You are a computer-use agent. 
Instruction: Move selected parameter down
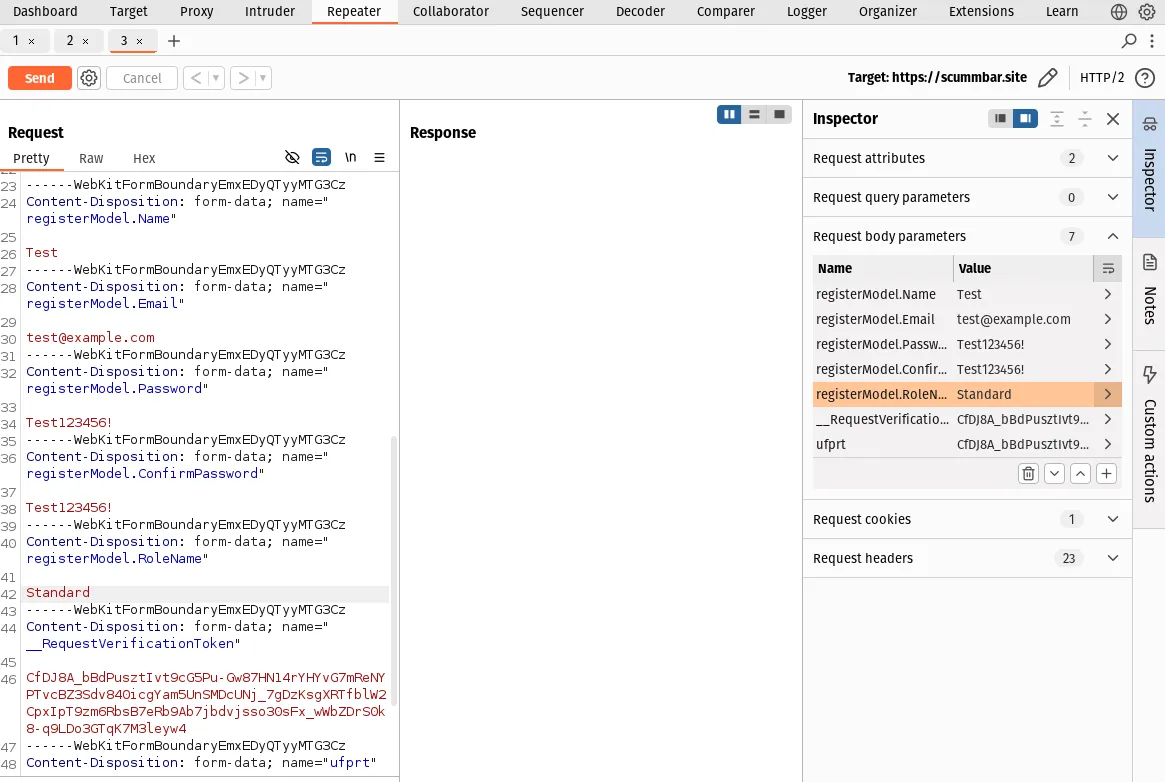(1054, 474)
